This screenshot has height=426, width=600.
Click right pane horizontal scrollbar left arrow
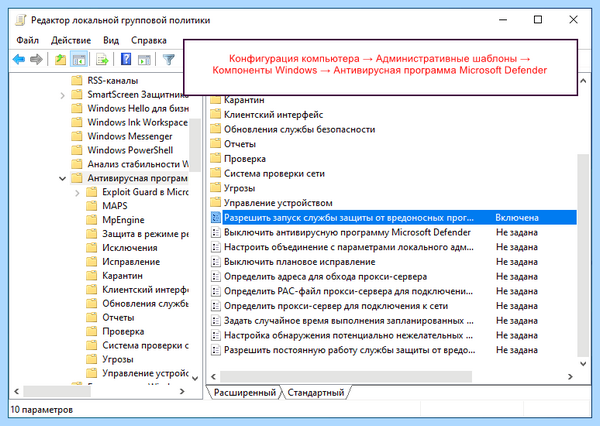pos(213,377)
